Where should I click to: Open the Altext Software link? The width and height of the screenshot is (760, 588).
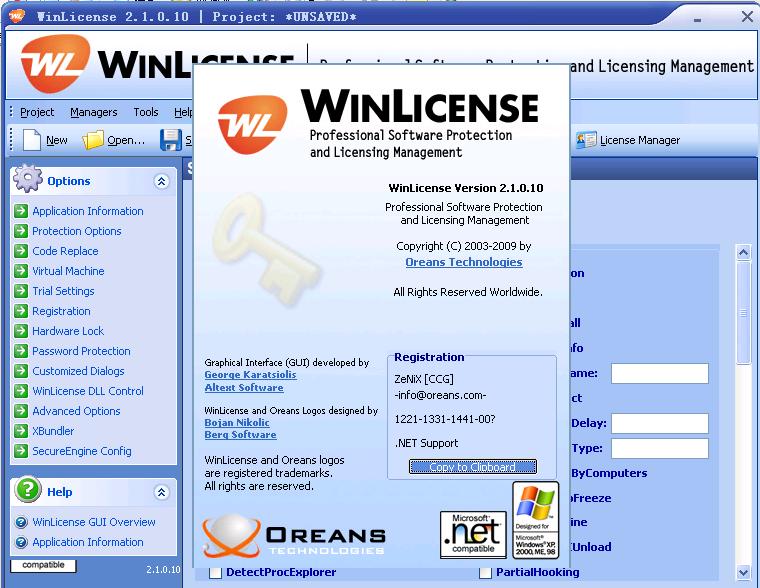pos(244,387)
